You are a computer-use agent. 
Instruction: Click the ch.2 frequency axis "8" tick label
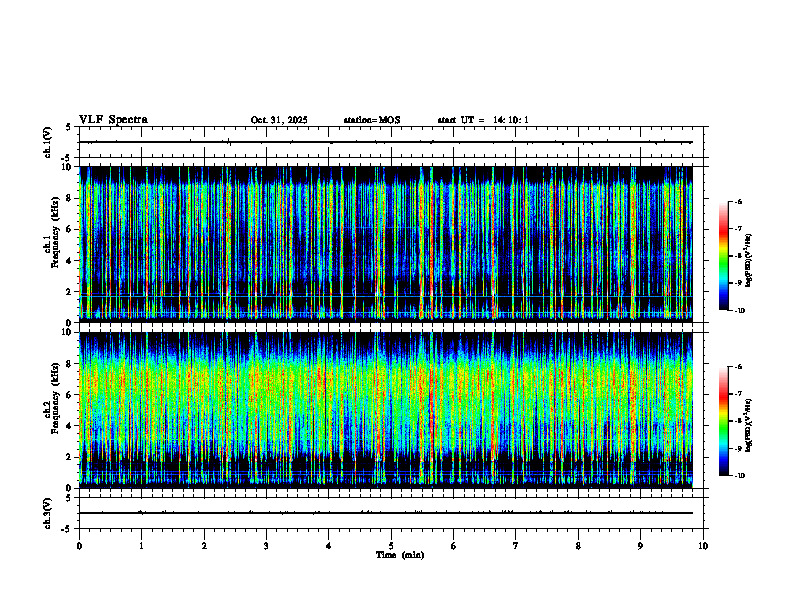pyautogui.click(x=70, y=364)
